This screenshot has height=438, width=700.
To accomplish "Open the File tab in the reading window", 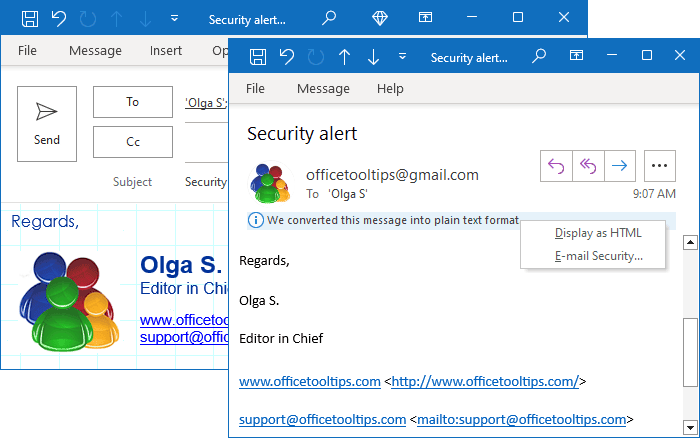I will (255, 88).
